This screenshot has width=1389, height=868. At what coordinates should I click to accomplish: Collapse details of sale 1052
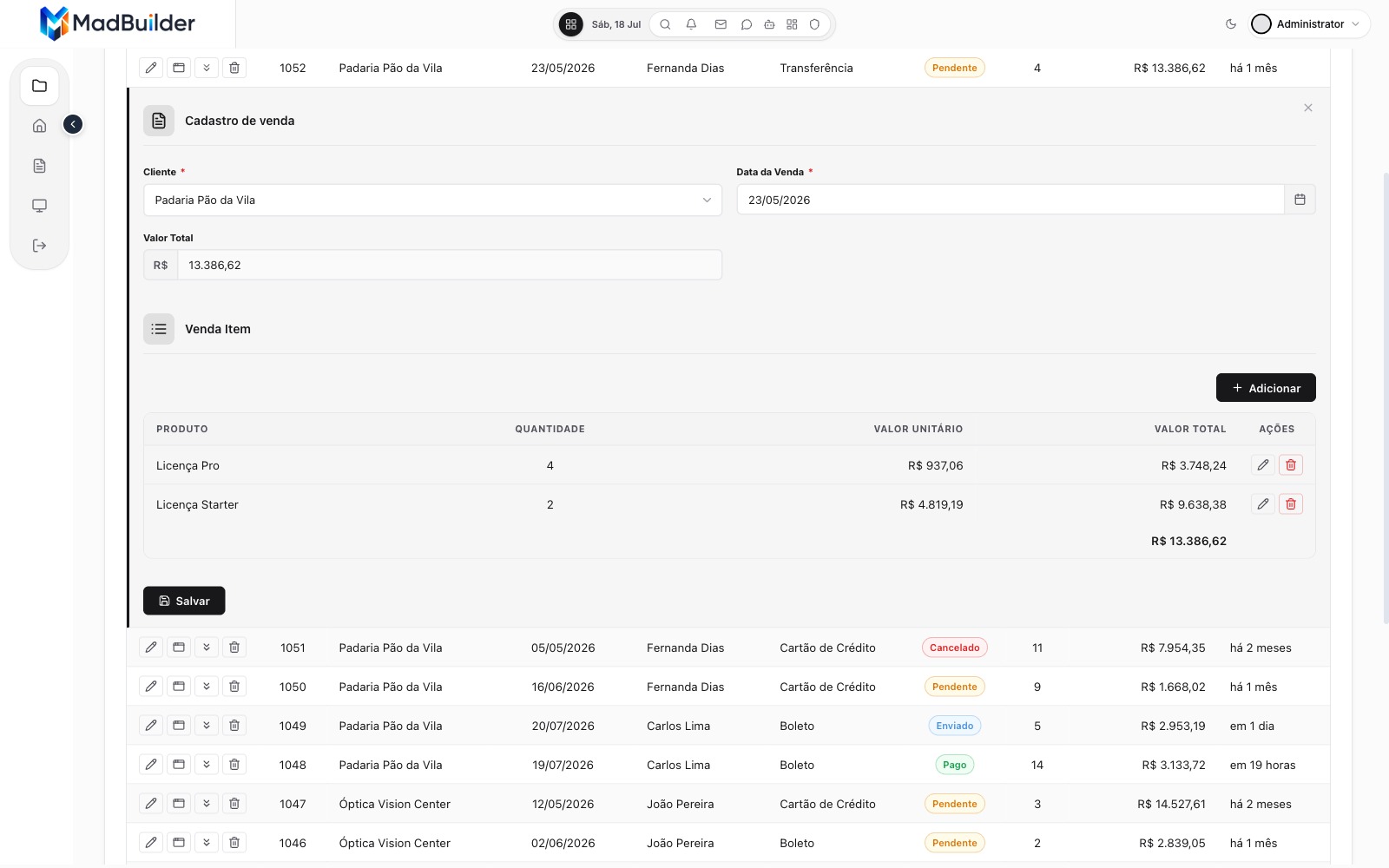tap(207, 68)
